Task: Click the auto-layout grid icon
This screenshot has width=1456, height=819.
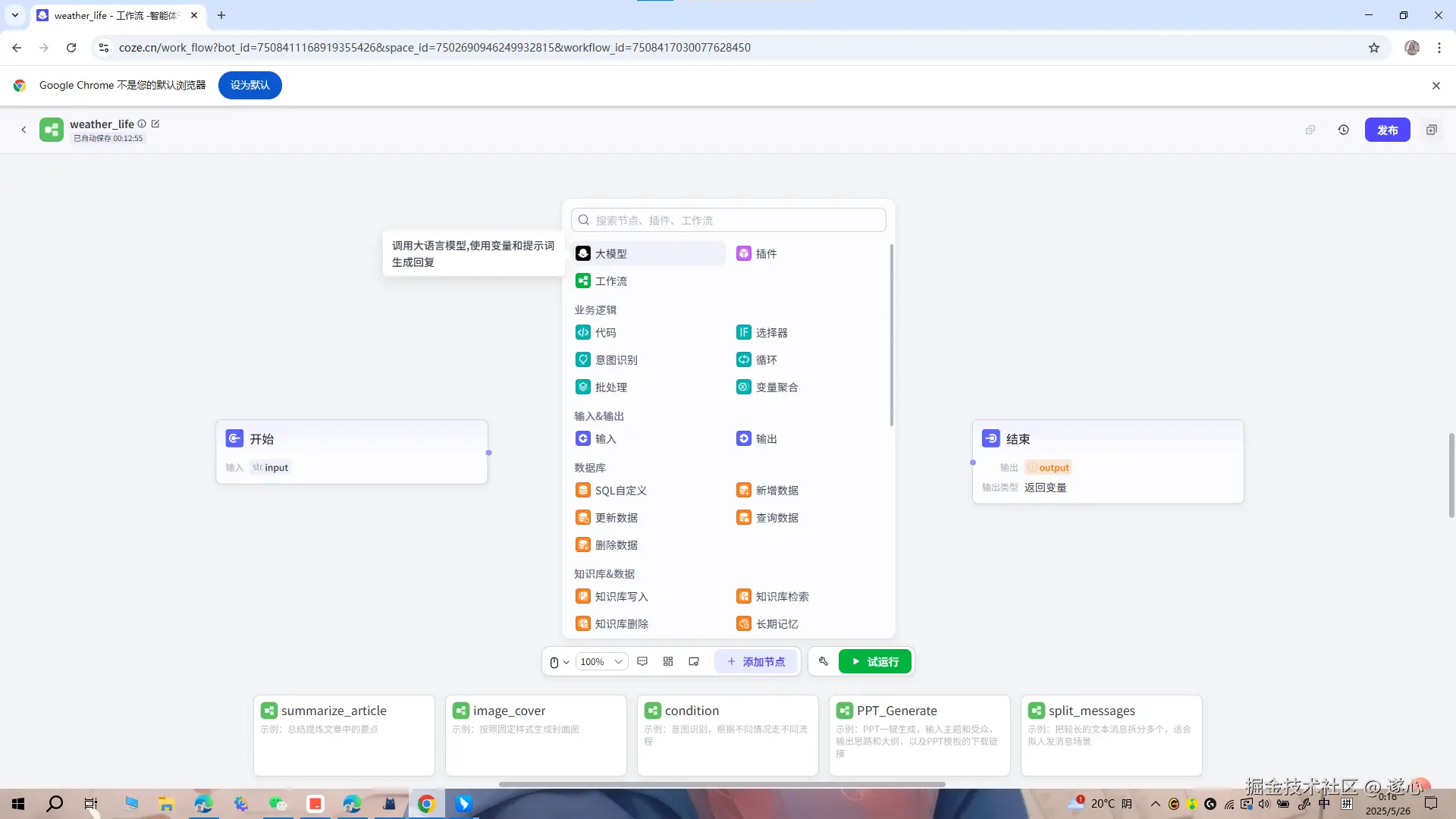Action: [668, 661]
